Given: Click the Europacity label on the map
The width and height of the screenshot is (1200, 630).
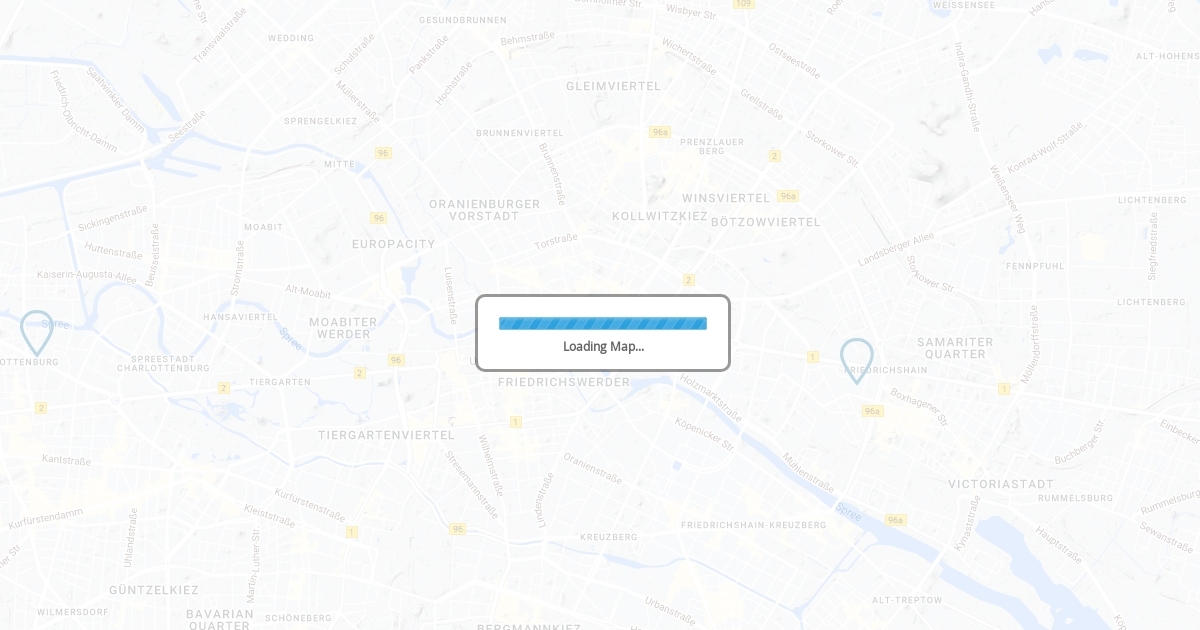Looking at the screenshot, I should pos(394,244).
